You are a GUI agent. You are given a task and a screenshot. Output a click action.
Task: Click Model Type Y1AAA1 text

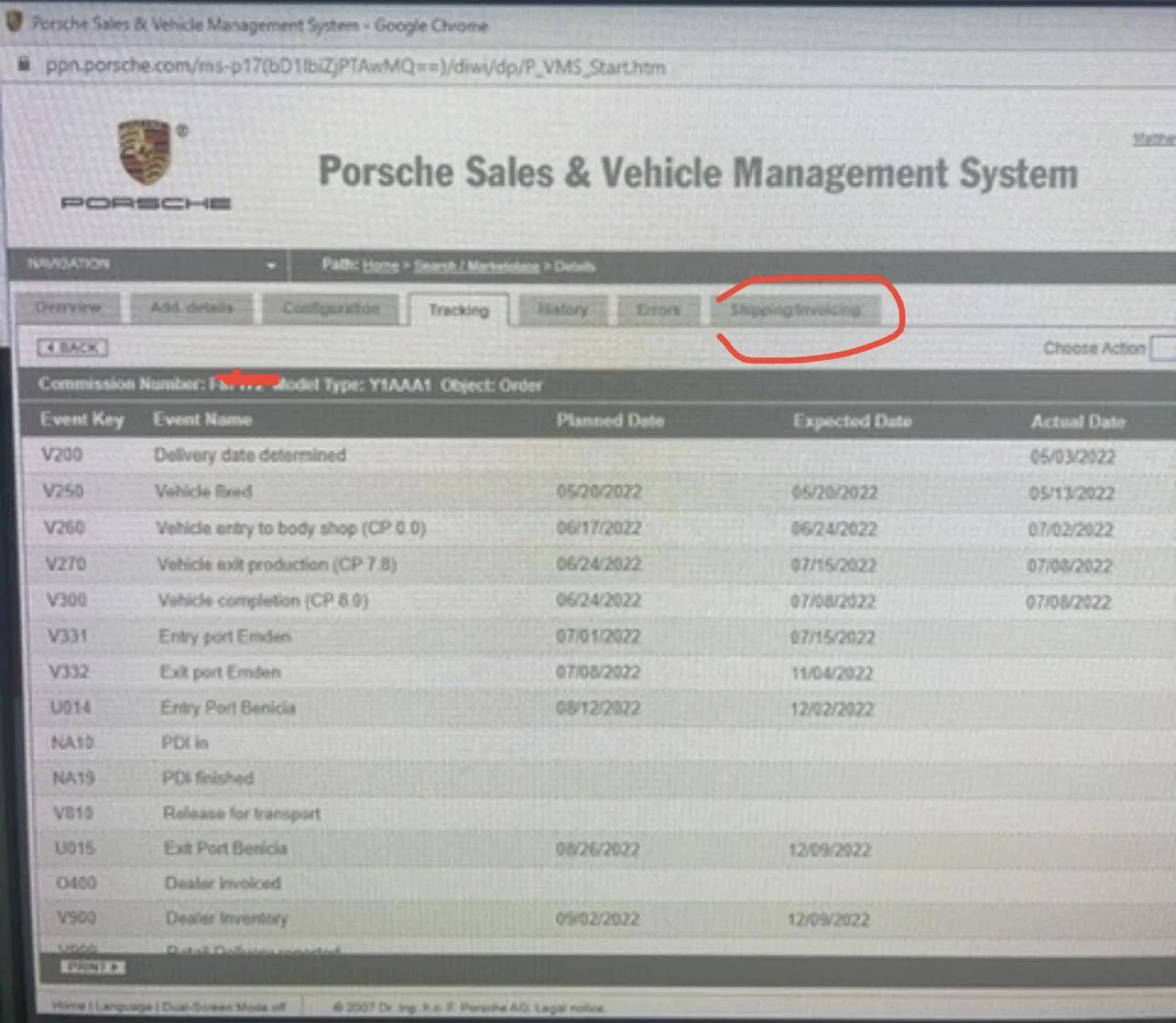tap(354, 385)
